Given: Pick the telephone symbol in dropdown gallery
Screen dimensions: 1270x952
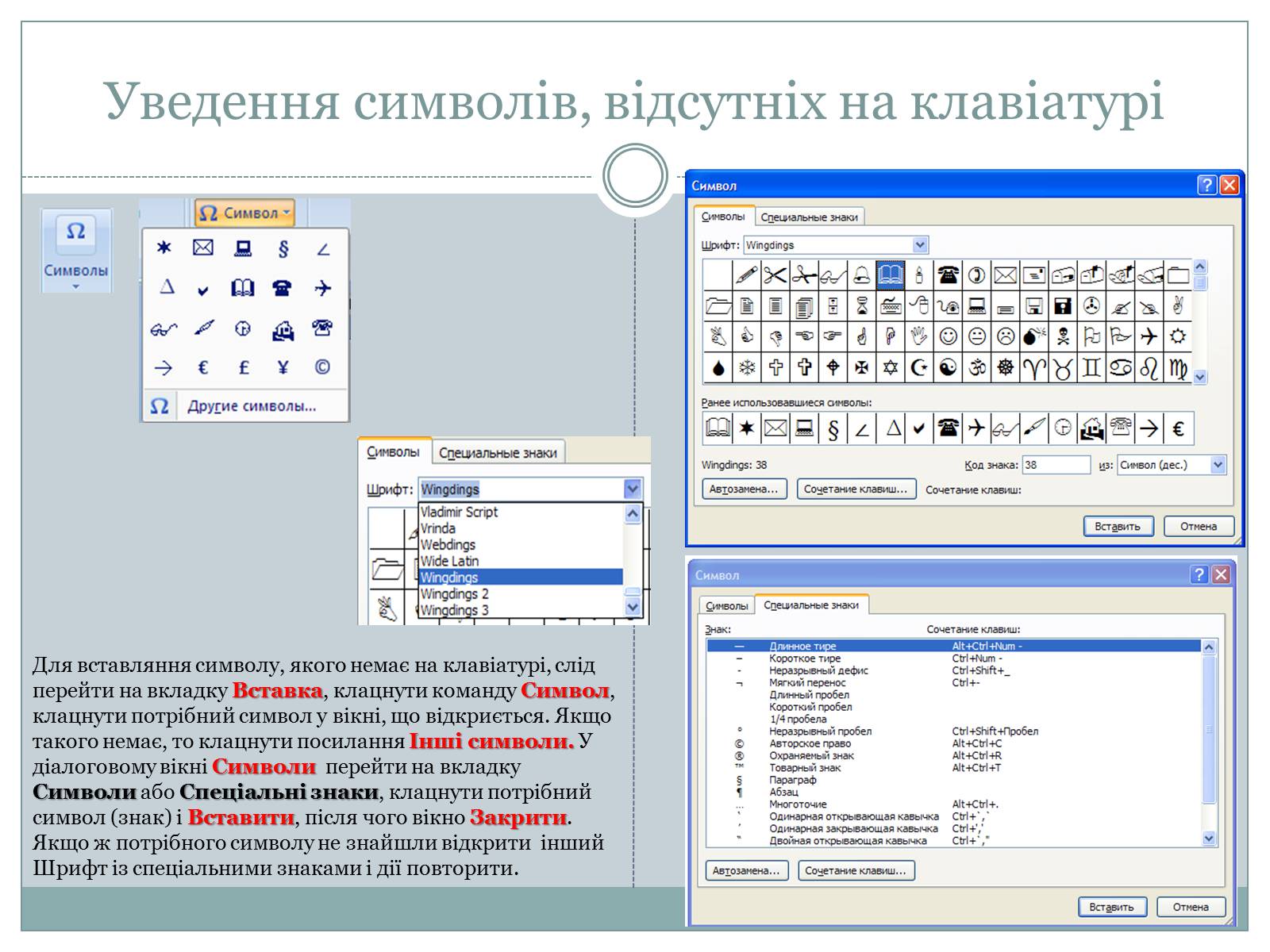Looking at the screenshot, I should pyautogui.click(x=283, y=288).
